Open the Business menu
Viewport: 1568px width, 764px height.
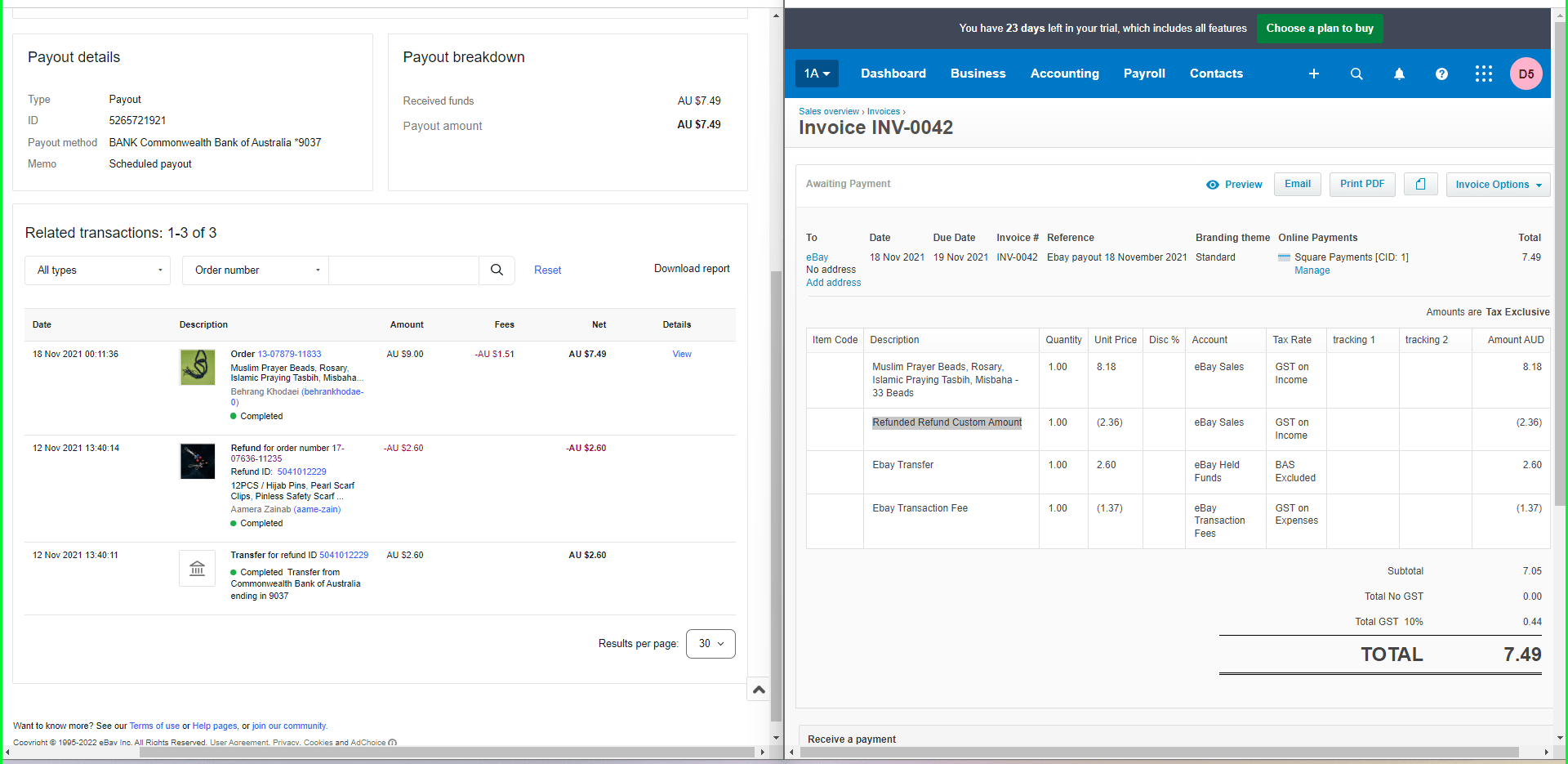[978, 74]
